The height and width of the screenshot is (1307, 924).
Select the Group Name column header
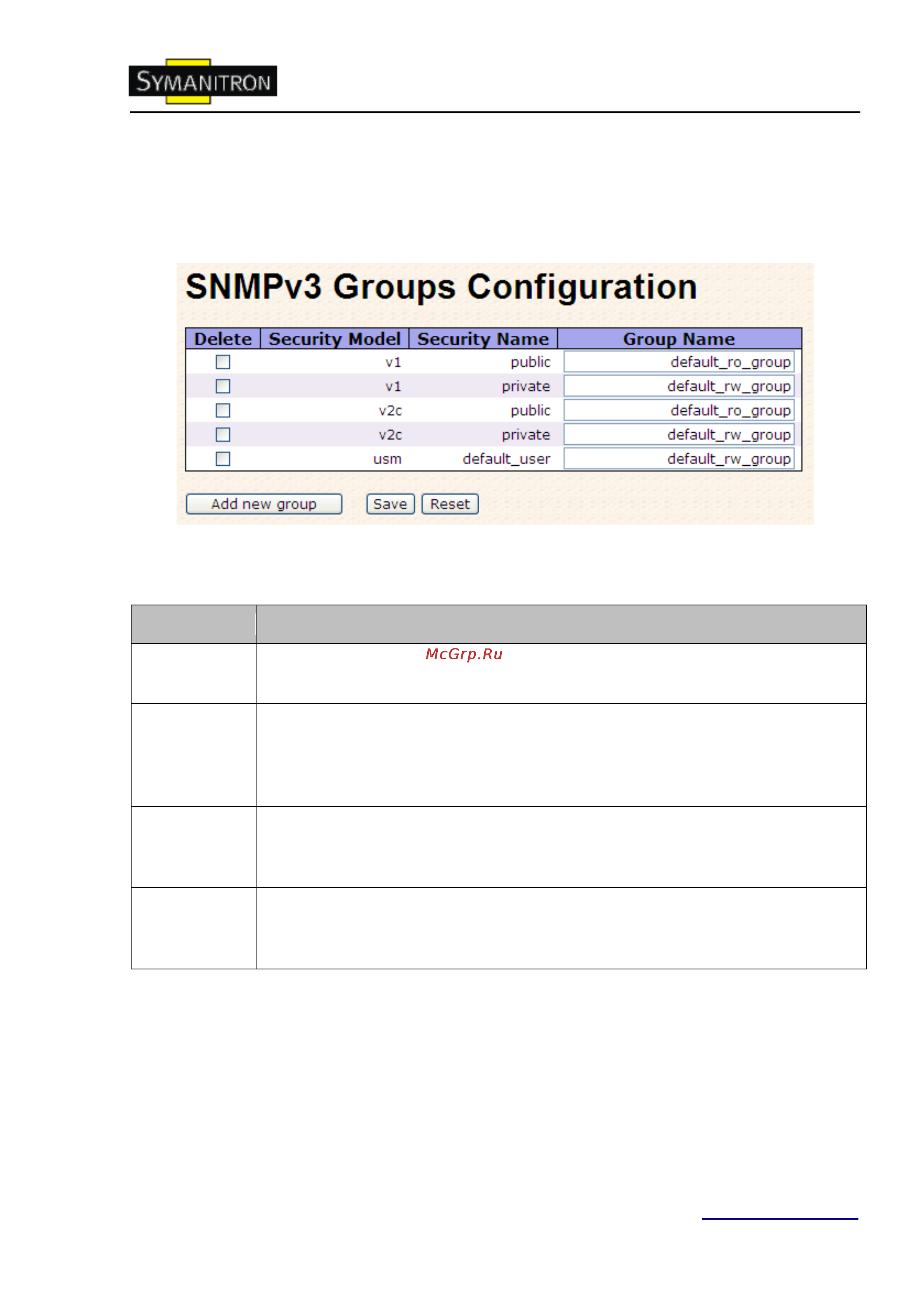679,339
